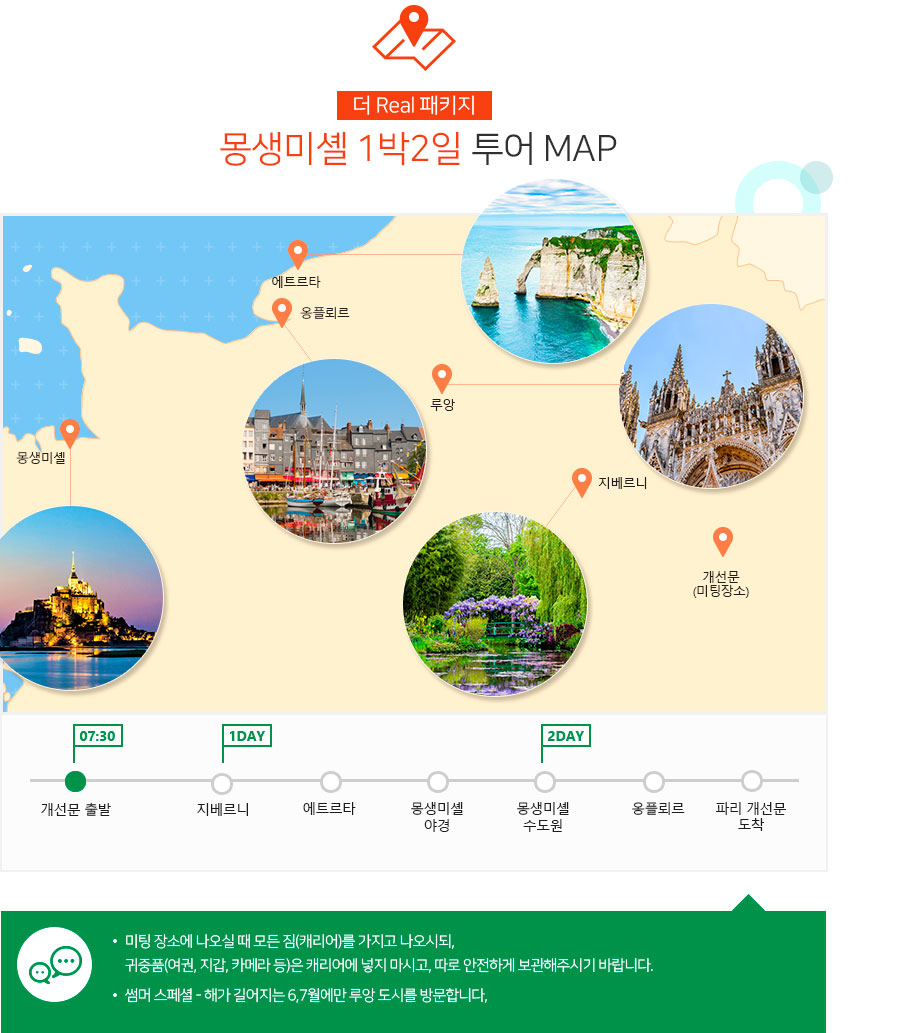Viewport: 900px width, 1033px height.
Task: Click the 귀중품 safekeeping notice line
Action: (389, 965)
